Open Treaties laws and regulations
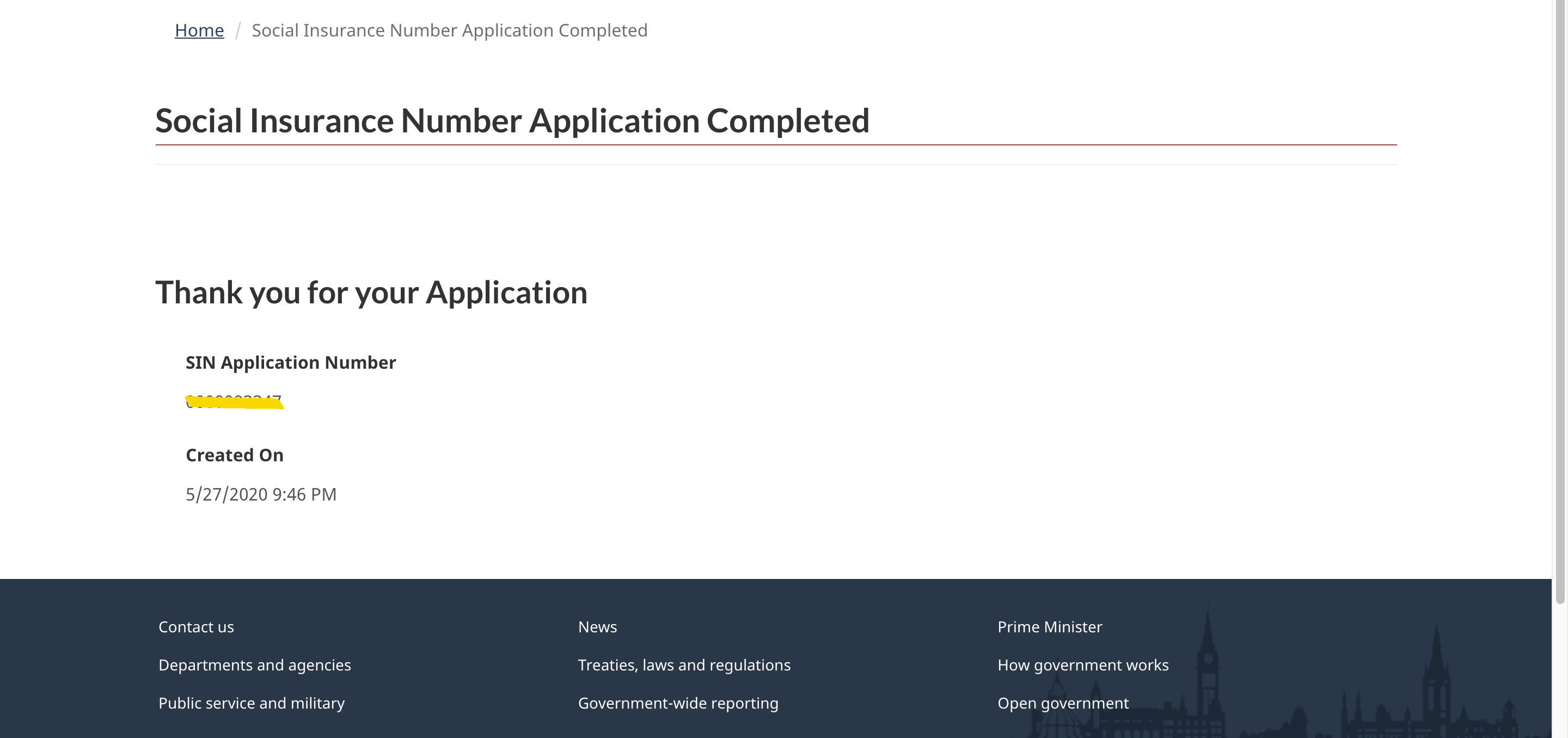Screen dimensions: 1568x738 tap(685, 664)
